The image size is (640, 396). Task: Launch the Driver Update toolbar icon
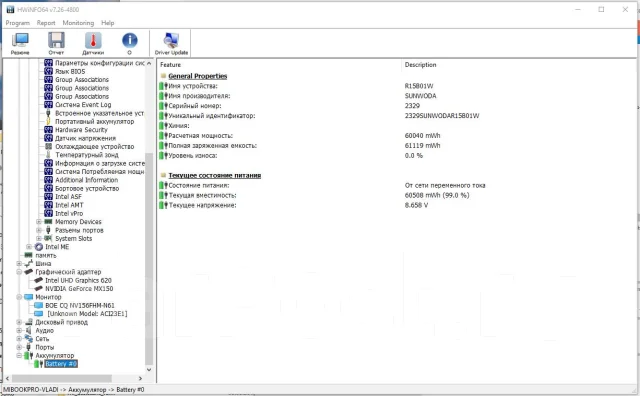click(x=171, y=40)
